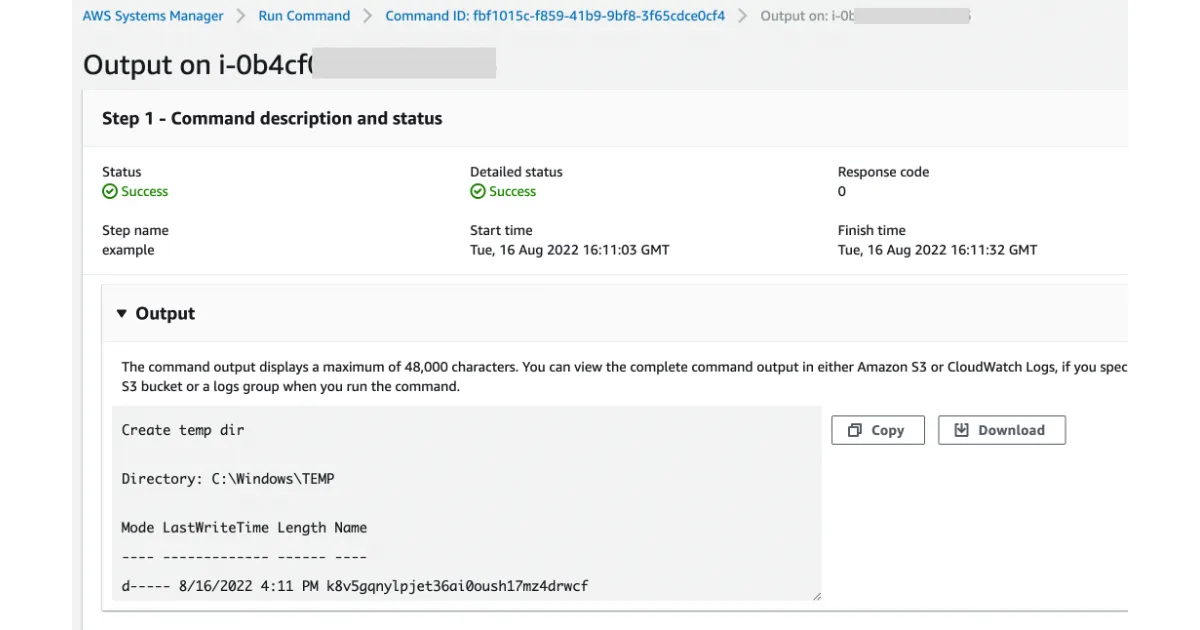Click the download arrow icon
This screenshot has height=630, width=1200.
962,430
